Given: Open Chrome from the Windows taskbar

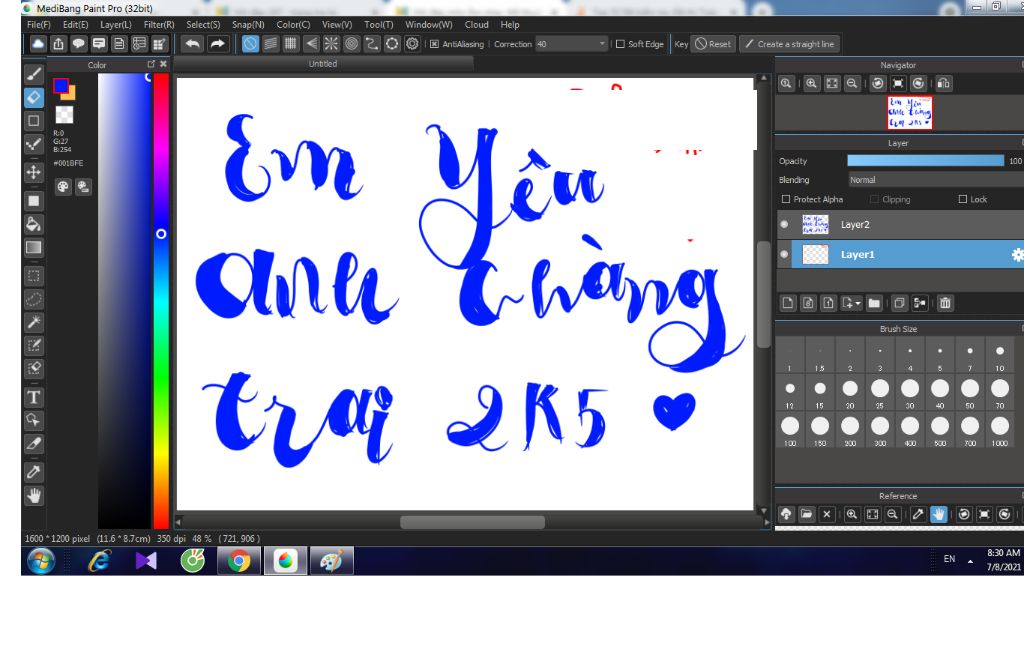Looking at the screenshot, I should click(239, 561).
